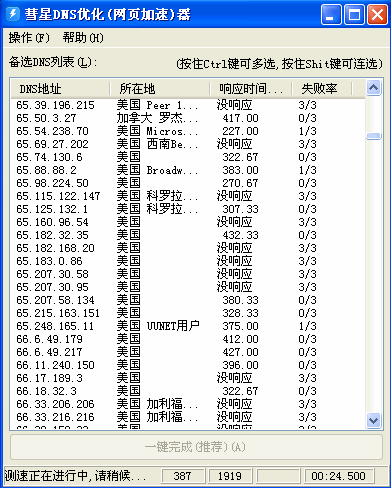The image size is (391, 488).
Task: Click status bar count 387
Action: (x=182, y=476)
